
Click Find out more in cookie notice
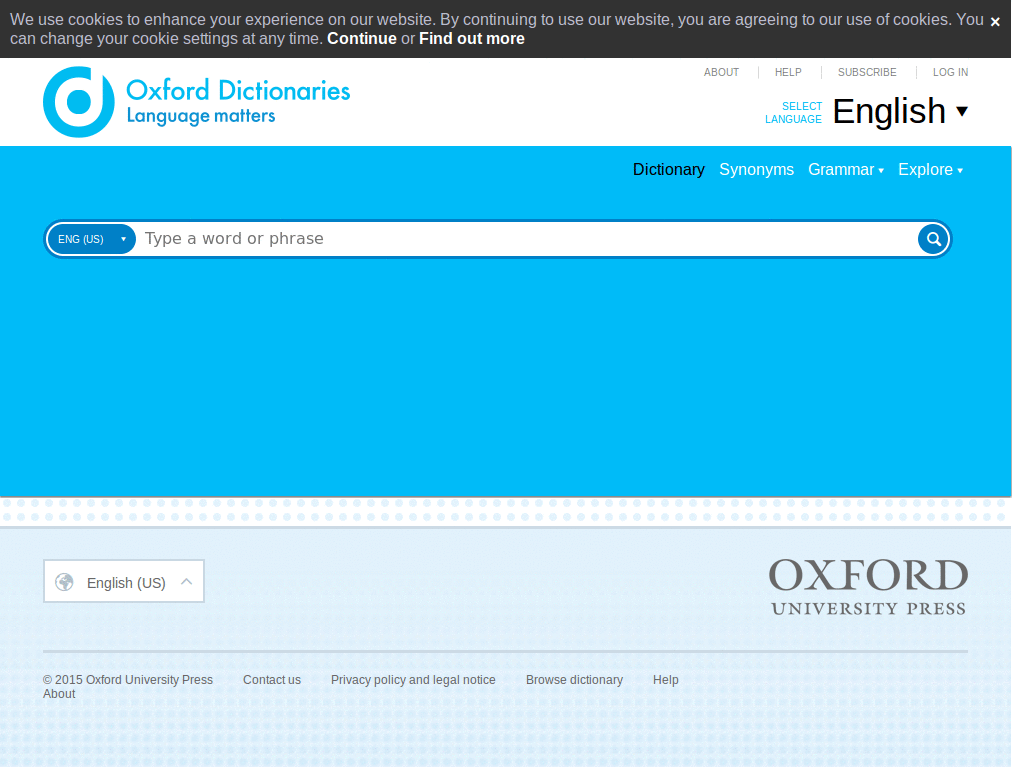pyautogui.click(x=472, y=39)
